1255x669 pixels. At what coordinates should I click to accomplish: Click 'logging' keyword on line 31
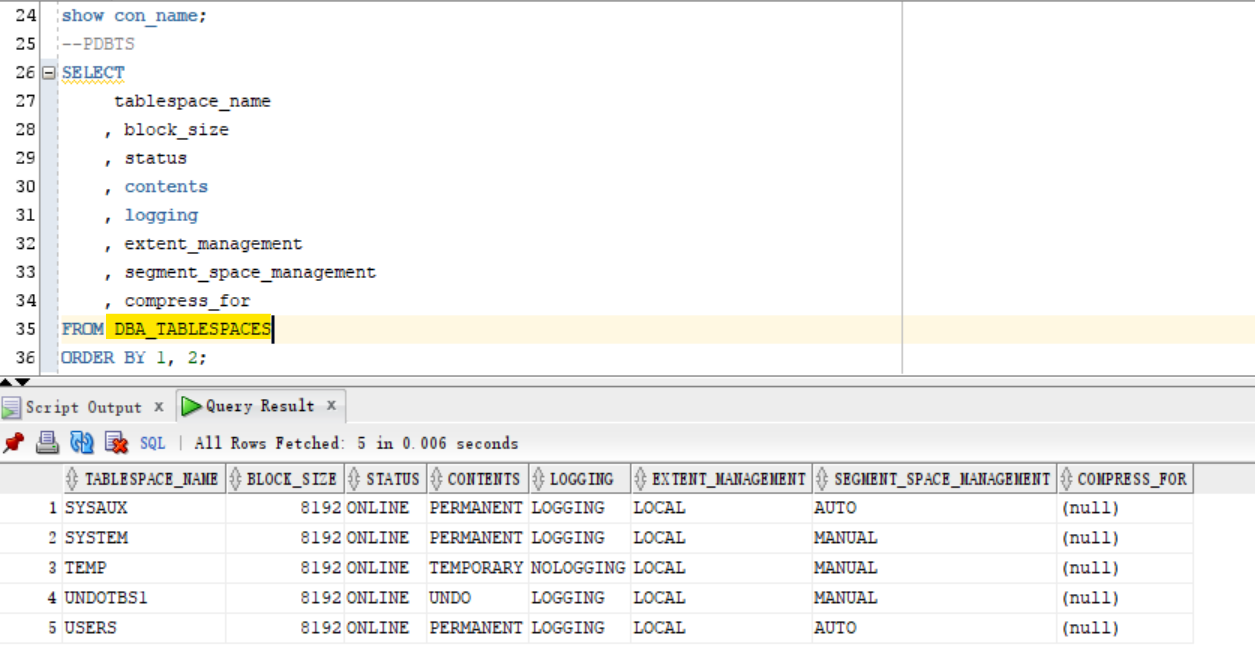coord(161,215)
